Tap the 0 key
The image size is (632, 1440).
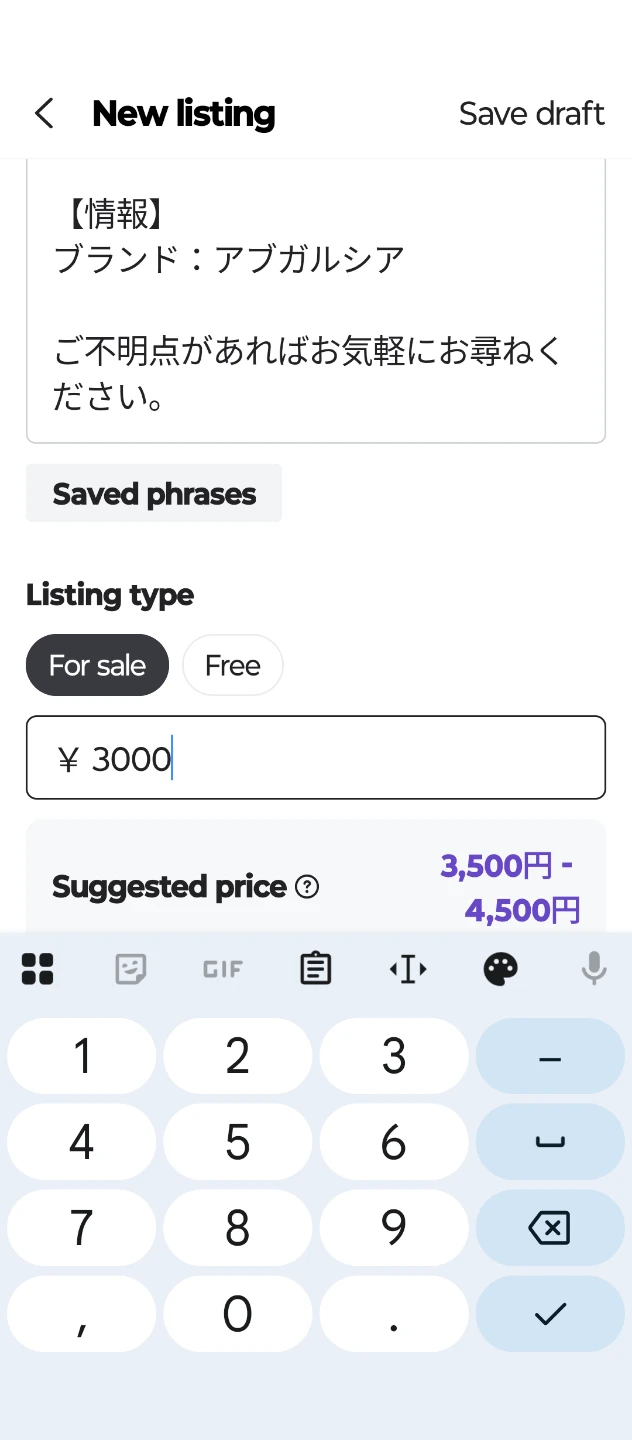click(238, 1314)
